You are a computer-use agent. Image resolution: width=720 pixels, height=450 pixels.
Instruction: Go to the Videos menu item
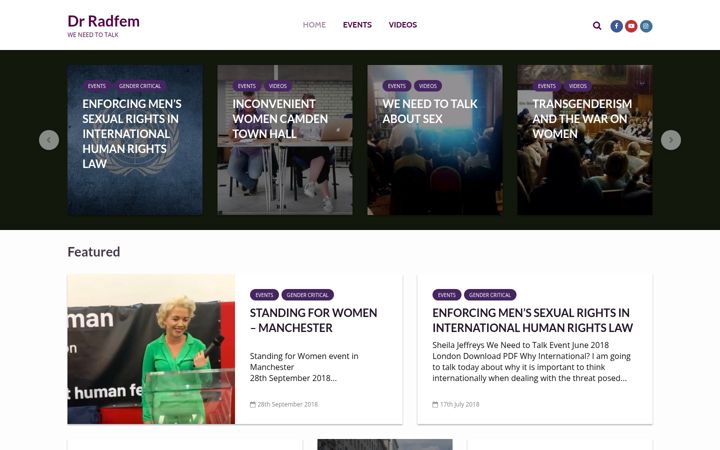(403, 25)
